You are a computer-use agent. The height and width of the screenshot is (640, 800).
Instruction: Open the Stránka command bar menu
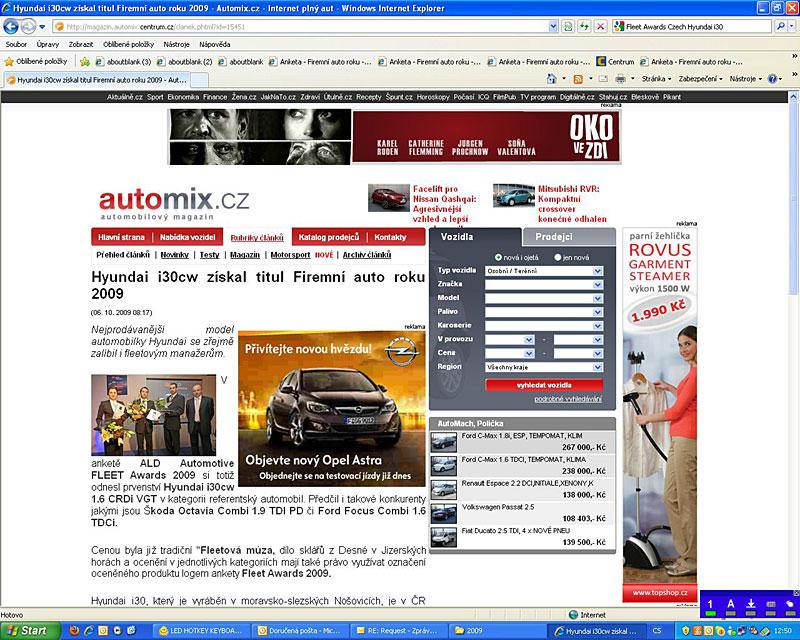656,79
